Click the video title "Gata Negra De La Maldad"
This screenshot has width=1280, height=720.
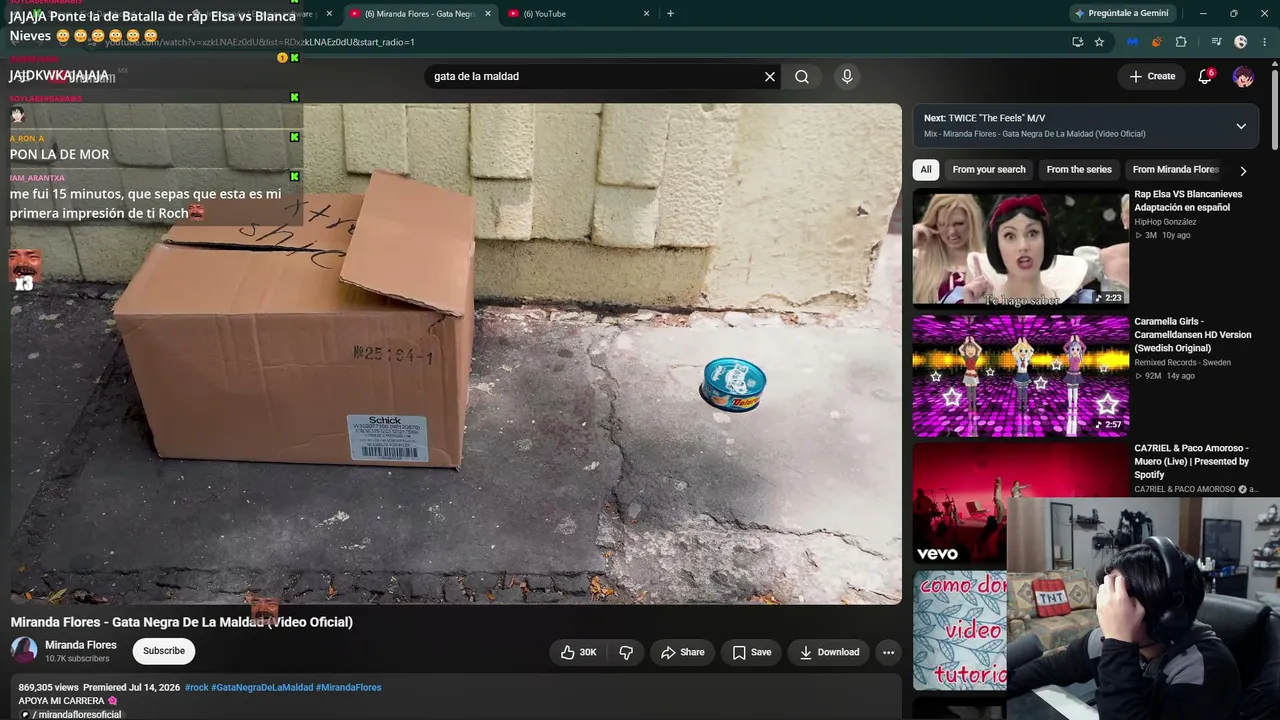182,622
